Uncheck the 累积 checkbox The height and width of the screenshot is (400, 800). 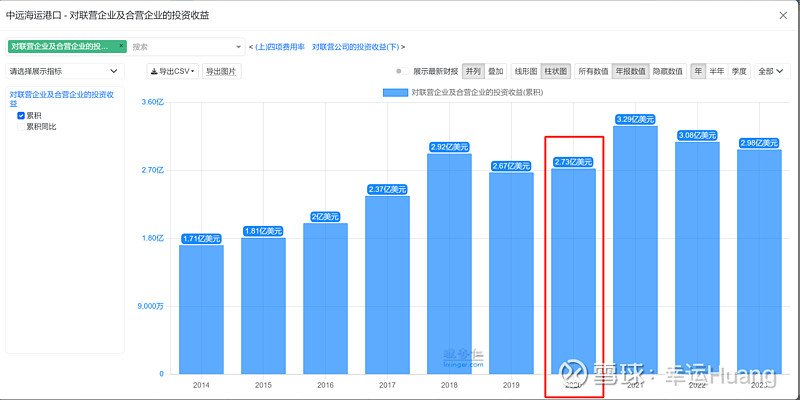click(x=21, y=116)
